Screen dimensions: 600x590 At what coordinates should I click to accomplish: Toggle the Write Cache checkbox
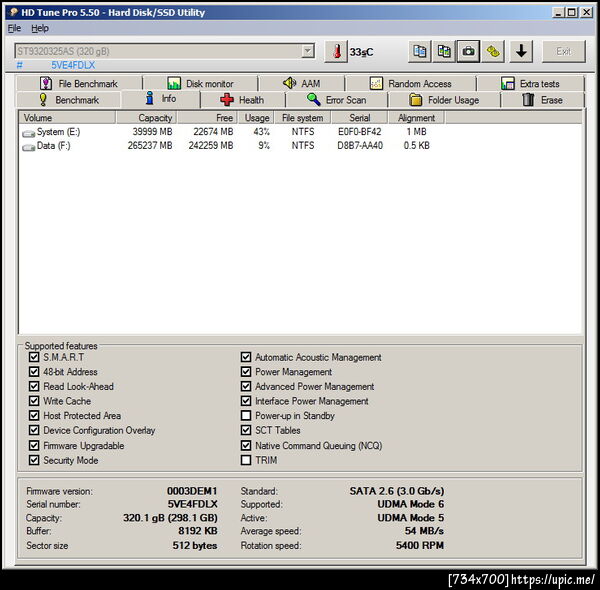pyautogui.click(x=34, y=401)
